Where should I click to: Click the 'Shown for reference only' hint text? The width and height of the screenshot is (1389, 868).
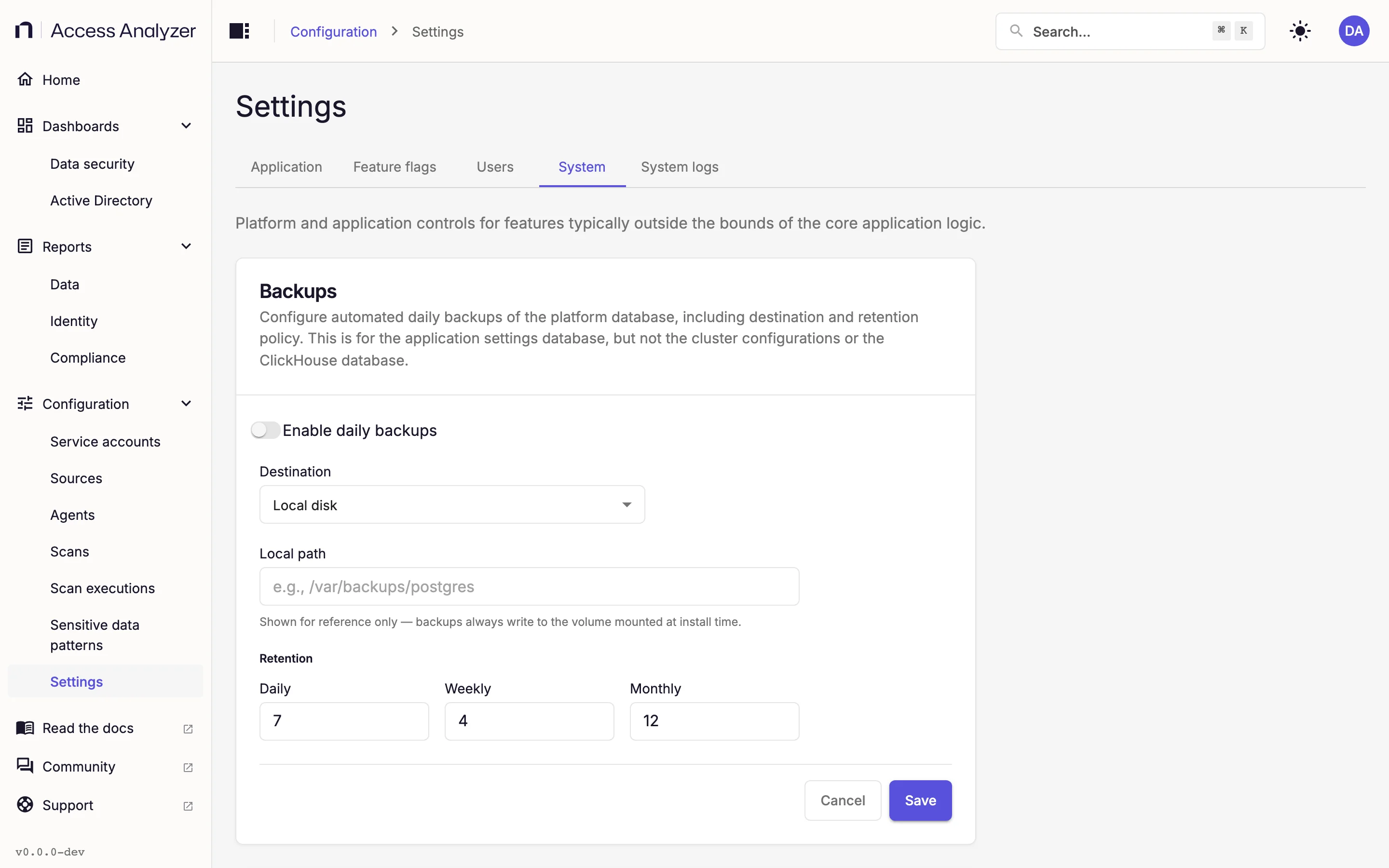[x=500, y=622]
